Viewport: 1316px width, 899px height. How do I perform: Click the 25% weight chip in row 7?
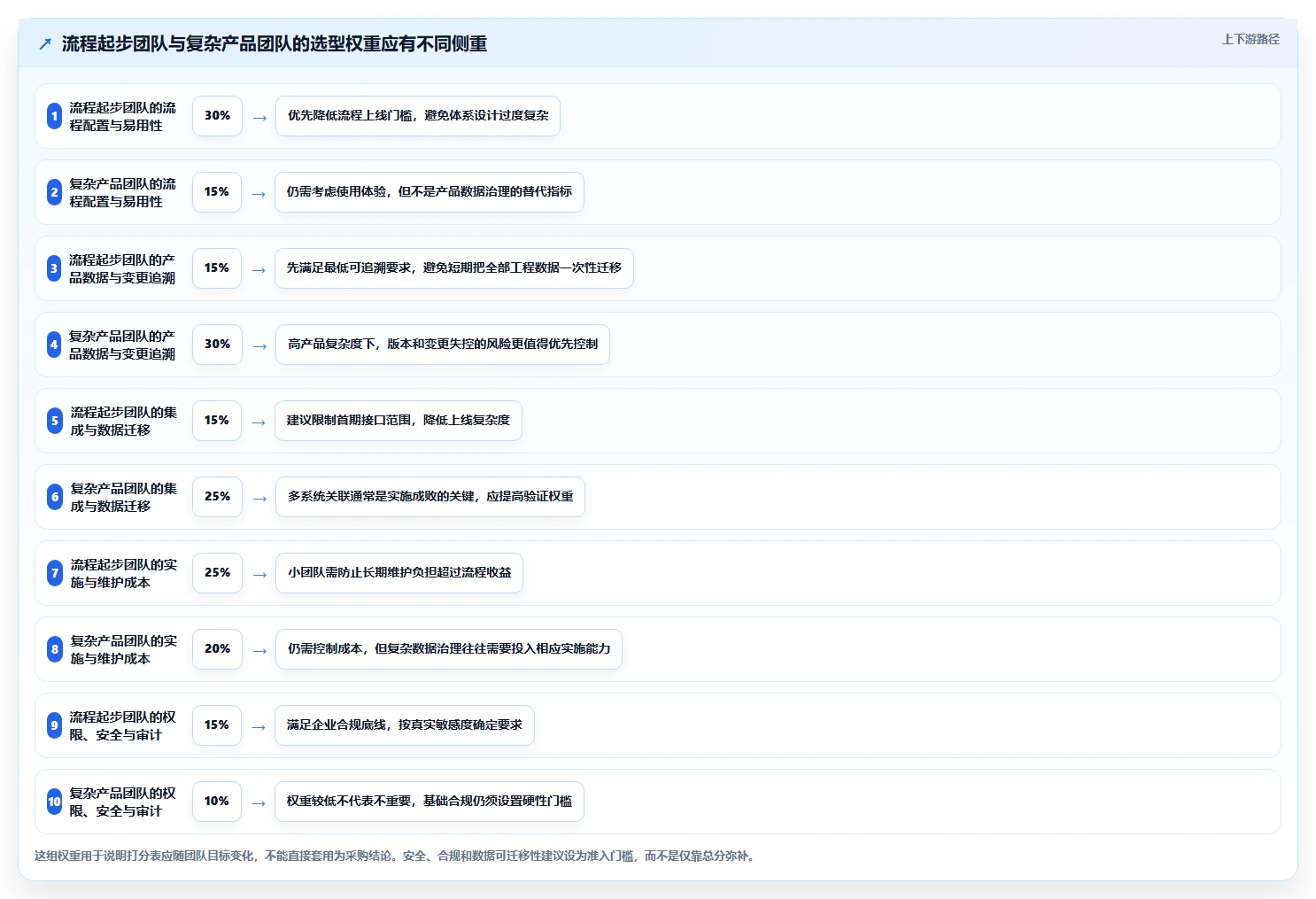(217, 573)
